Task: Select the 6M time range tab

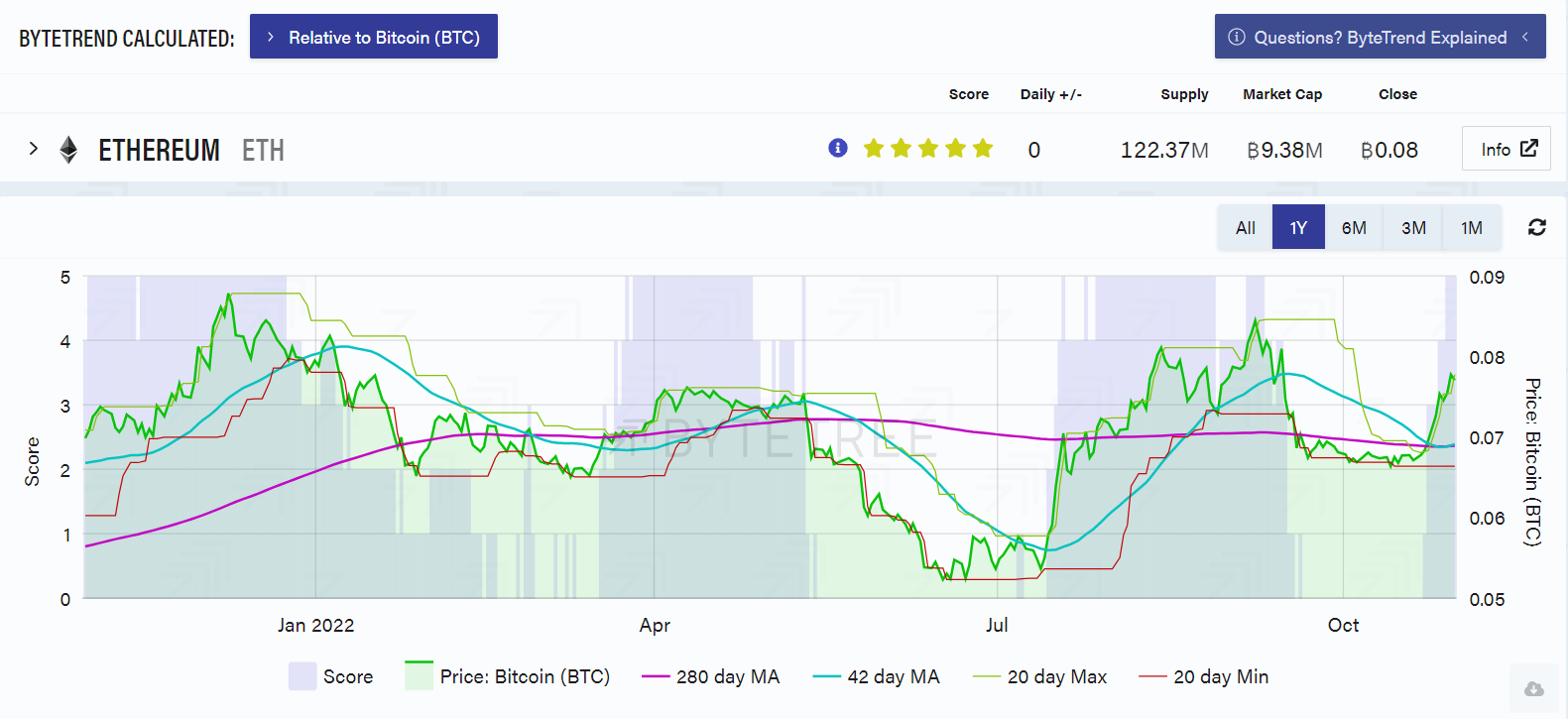Action: pyautogui.click(x=1354, y=227)
